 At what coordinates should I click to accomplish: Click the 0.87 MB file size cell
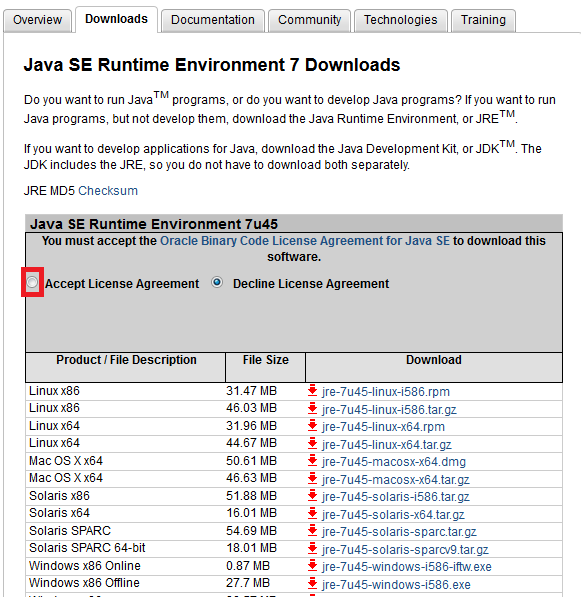coord(248,566)
